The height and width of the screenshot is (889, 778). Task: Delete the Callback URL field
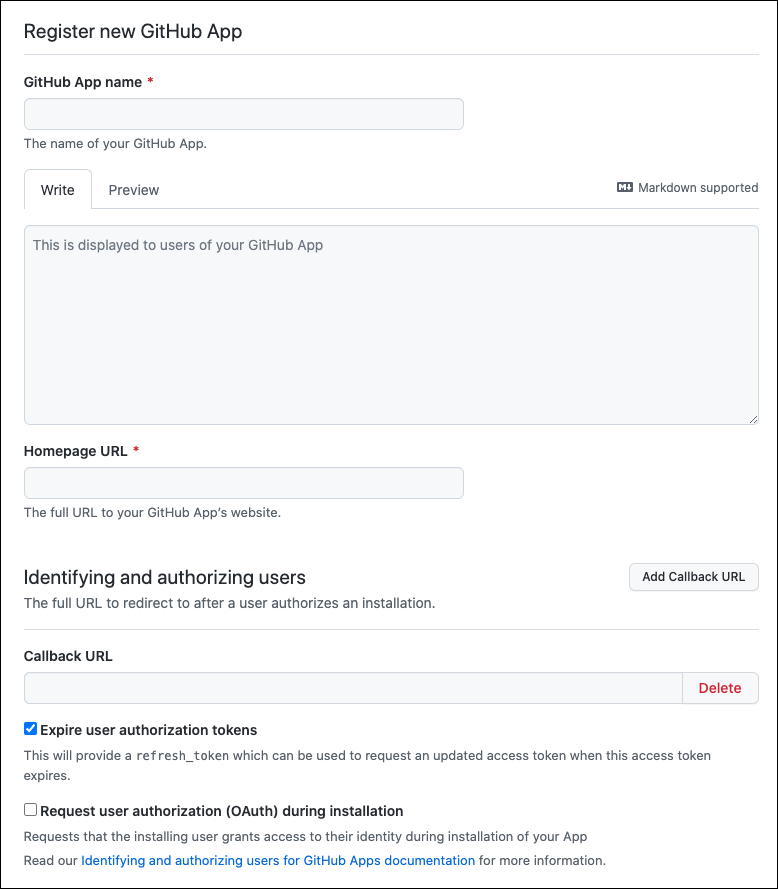pyautogui.click(x=720, y=688)
